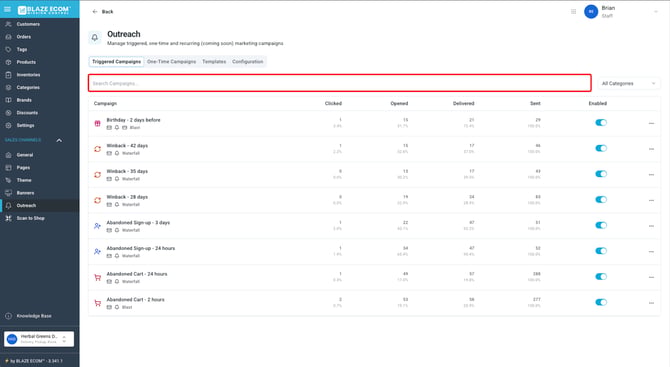This screenshot has height=367, width=670.
Task: Open the Configuration tab
Action: pyautogui.click(x=248, y=62)
